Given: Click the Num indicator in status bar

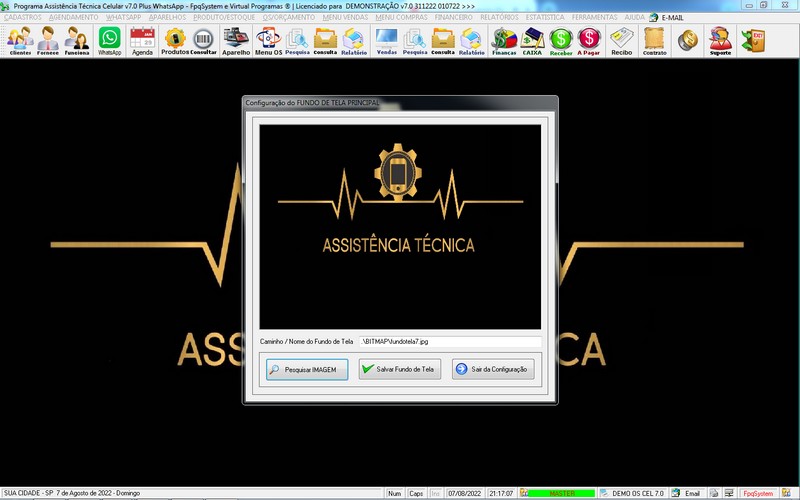Looking at the screenshot, I should point(394,493).
